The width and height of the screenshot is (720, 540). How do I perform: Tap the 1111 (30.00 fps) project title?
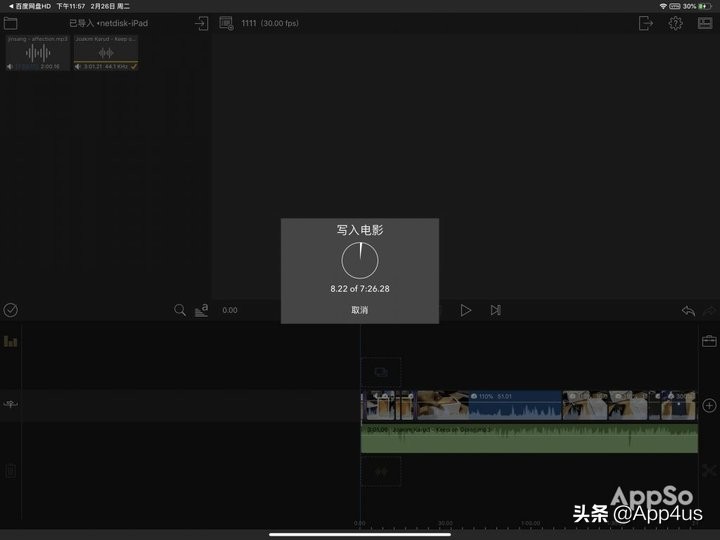coord(270,23)
